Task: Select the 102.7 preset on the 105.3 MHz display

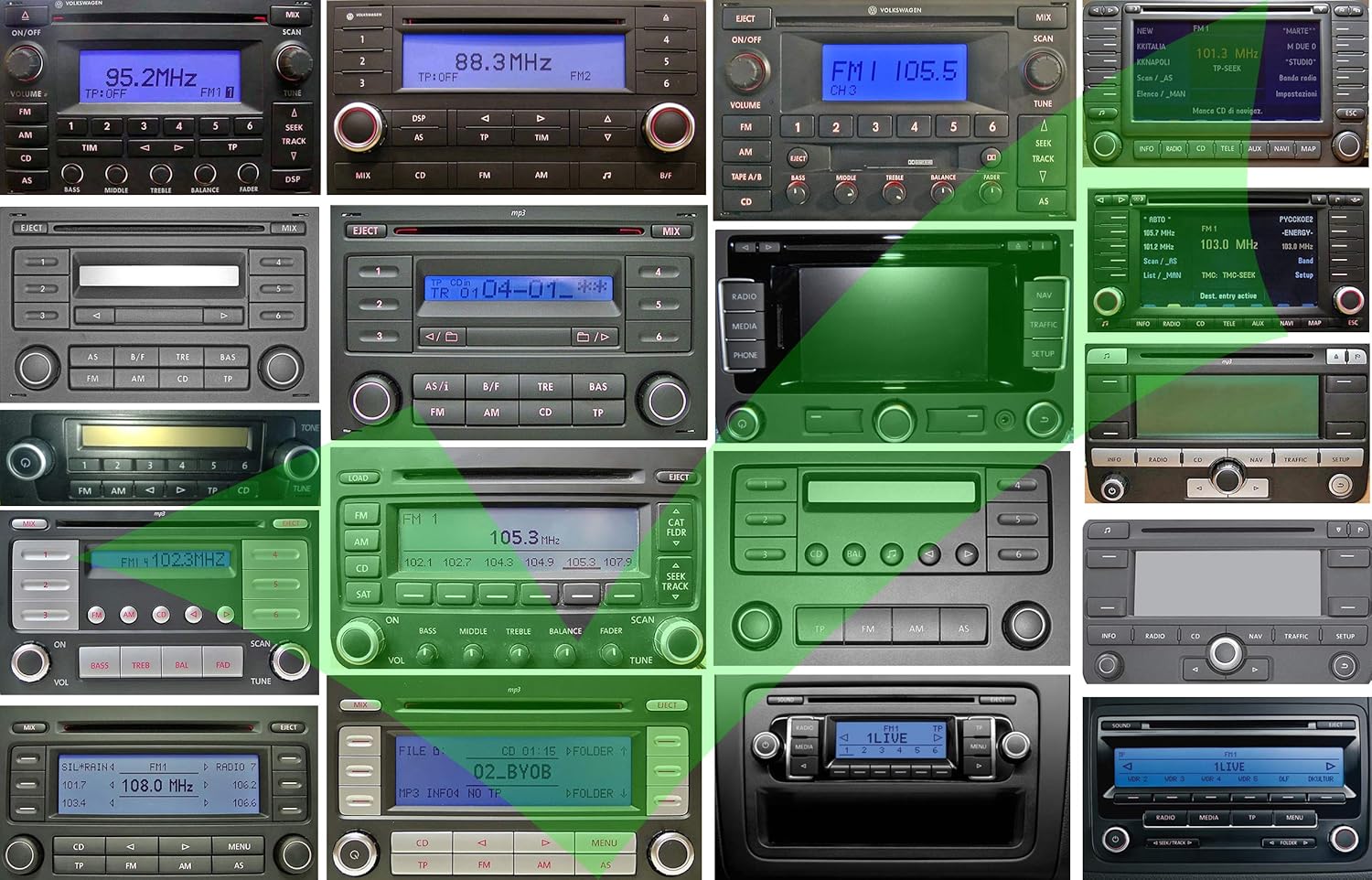Action: click(x=456, y=562)
